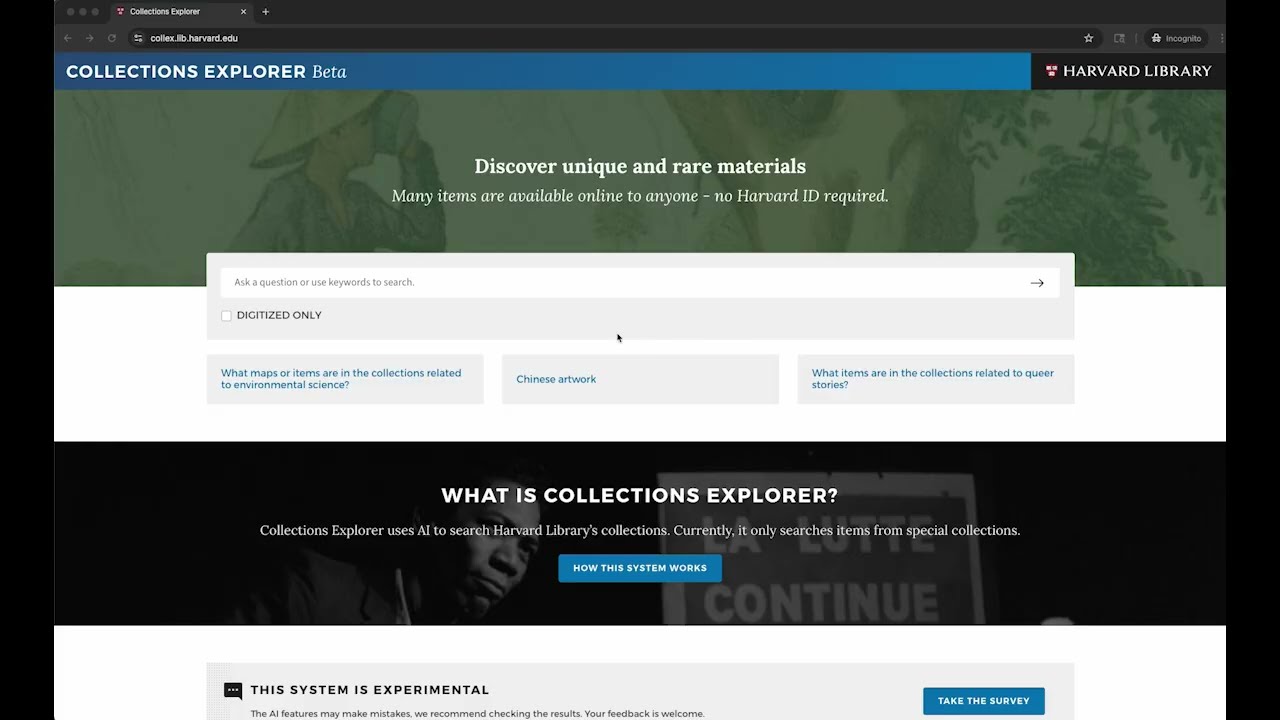Click the sentence about searching special collections

click(640, 531)
